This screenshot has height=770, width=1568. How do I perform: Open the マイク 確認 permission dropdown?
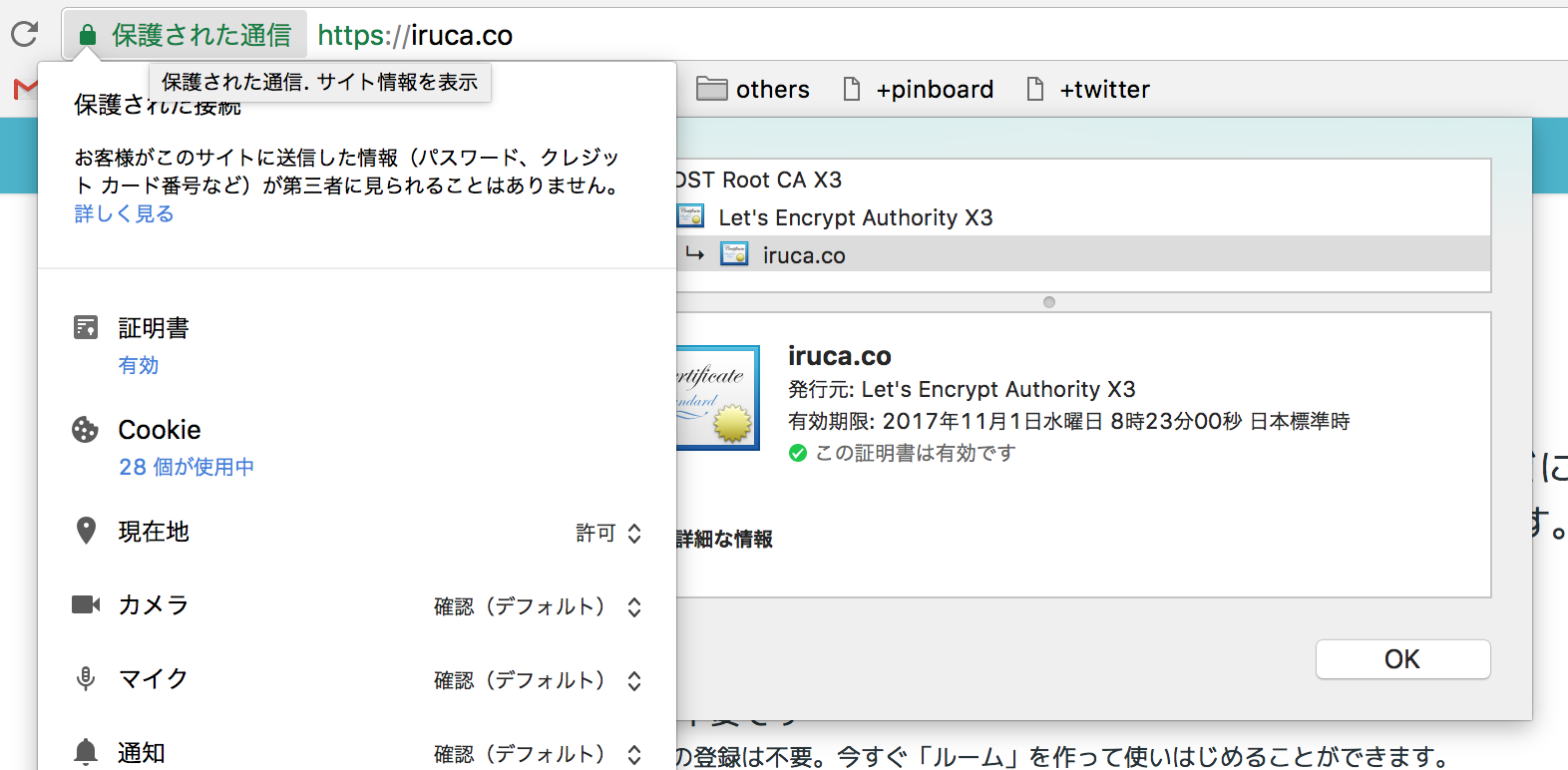click(538, 680)
